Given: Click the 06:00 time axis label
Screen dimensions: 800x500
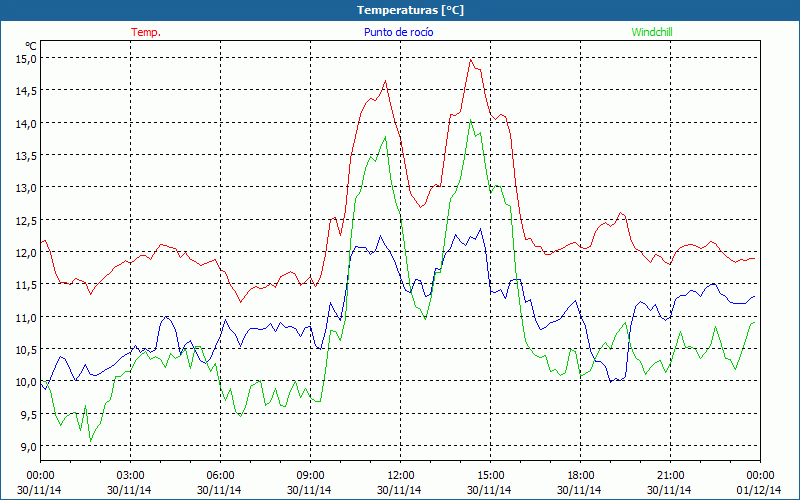Looking at the screenshot, I should (220, 476).
